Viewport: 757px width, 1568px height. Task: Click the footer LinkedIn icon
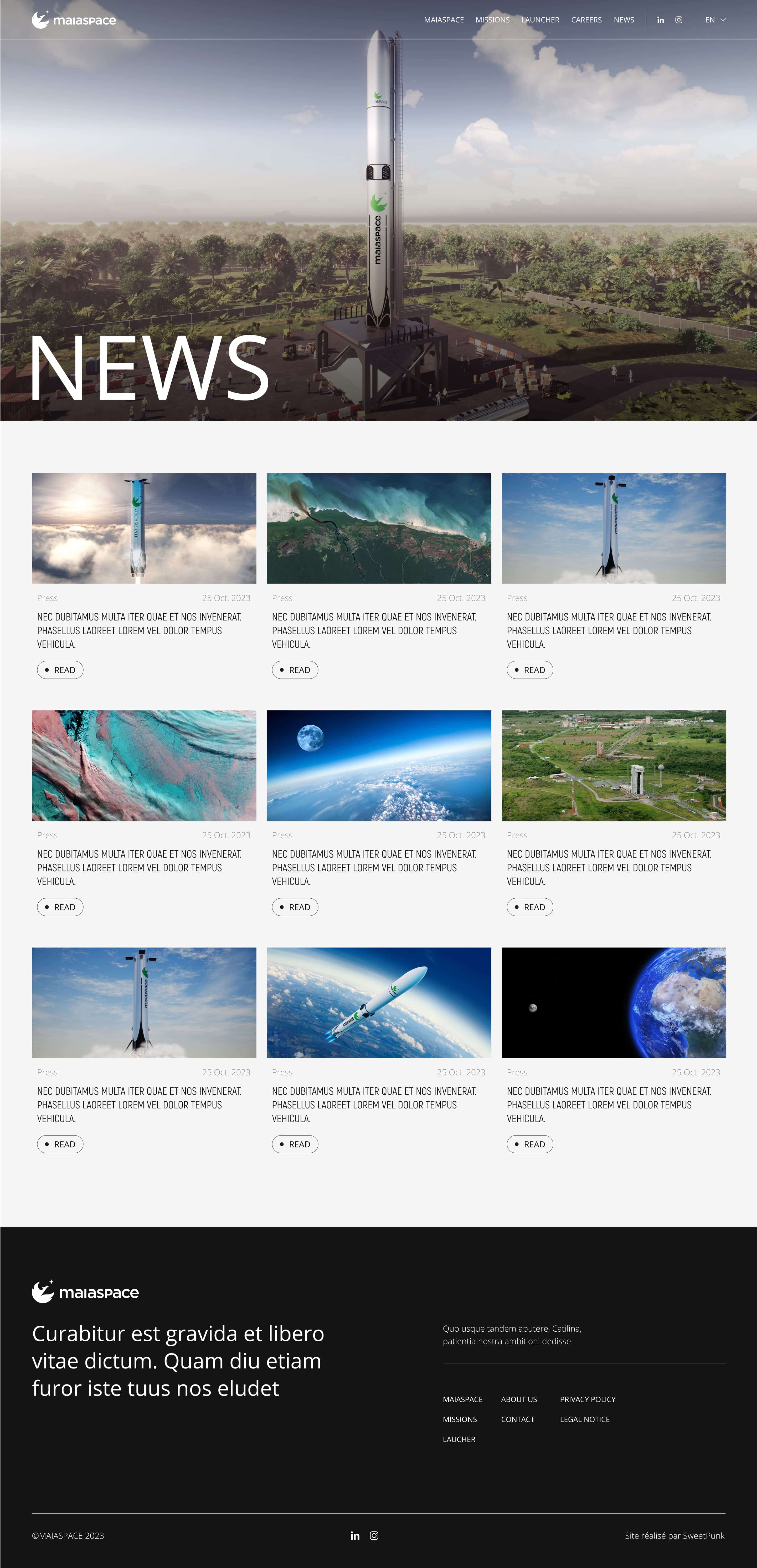click(x=355, y=1536)
